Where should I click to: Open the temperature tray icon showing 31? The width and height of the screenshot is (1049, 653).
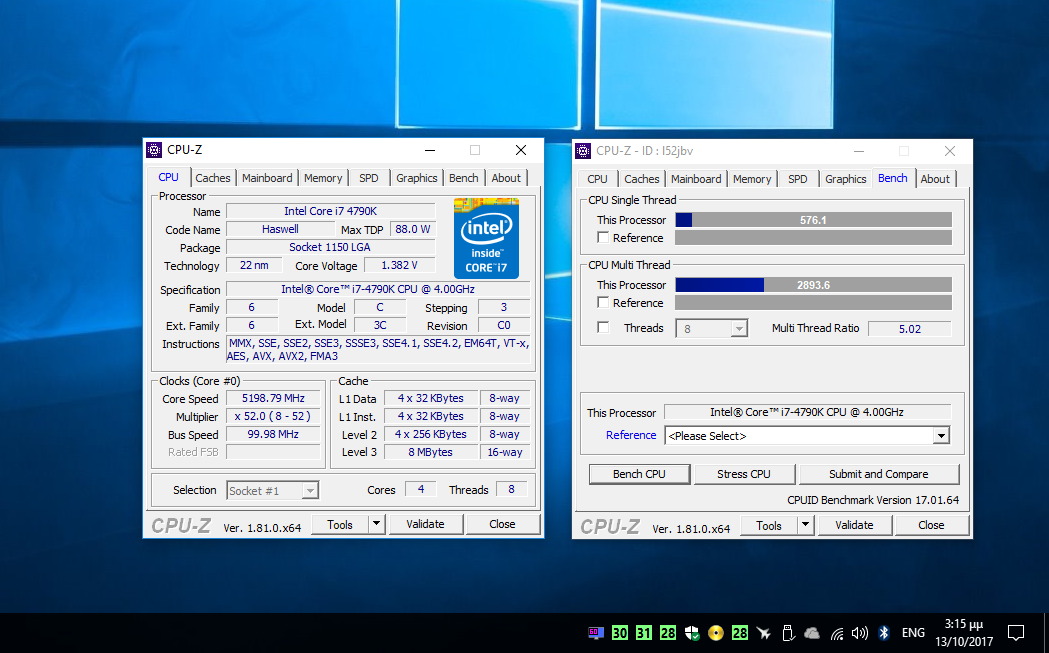coord(644,633)
